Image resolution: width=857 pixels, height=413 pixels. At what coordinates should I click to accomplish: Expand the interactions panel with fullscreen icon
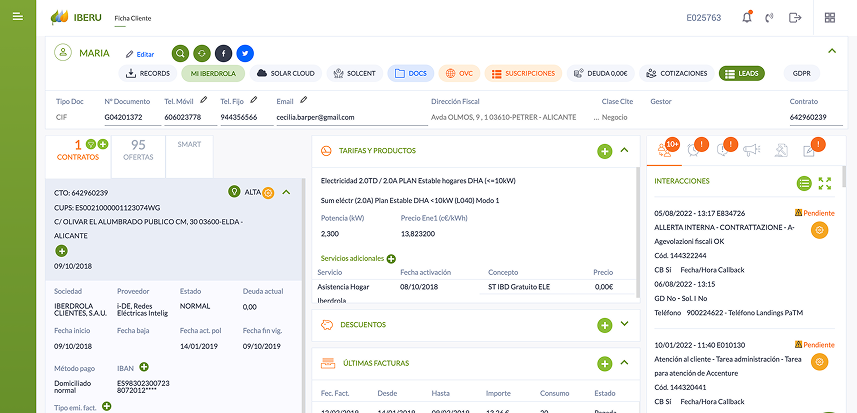coord(825,184)
